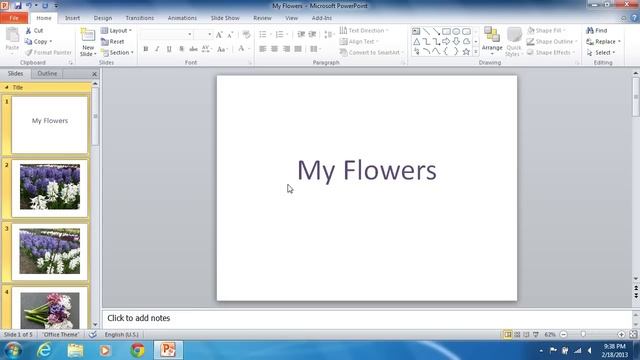
Task: Toggle text Shadow
Action: (x=181, y=49)
